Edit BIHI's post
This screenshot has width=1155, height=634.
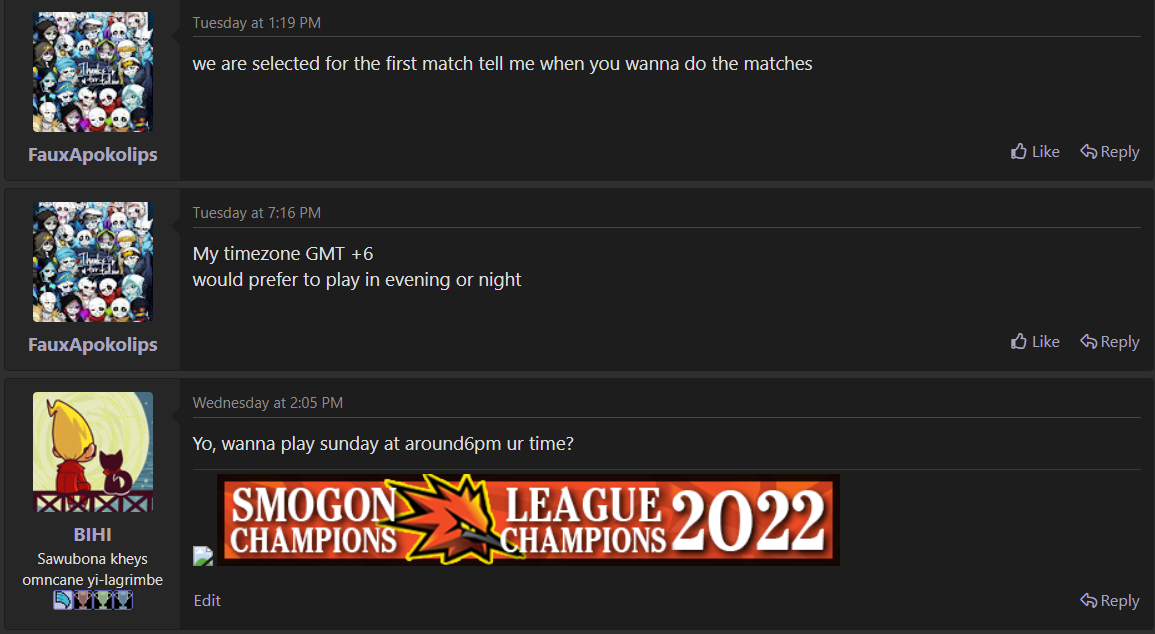click(207, 601)
